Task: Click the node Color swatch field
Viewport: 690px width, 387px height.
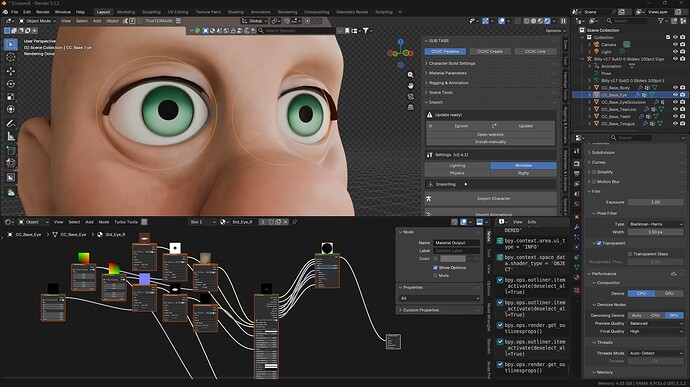Action: click(453, 258)
